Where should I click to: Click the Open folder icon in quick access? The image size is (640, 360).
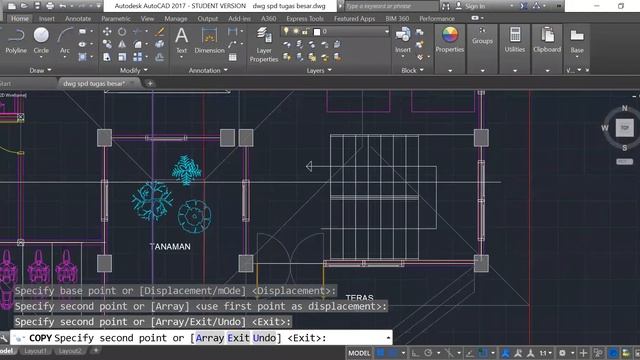tap(24, 6)
